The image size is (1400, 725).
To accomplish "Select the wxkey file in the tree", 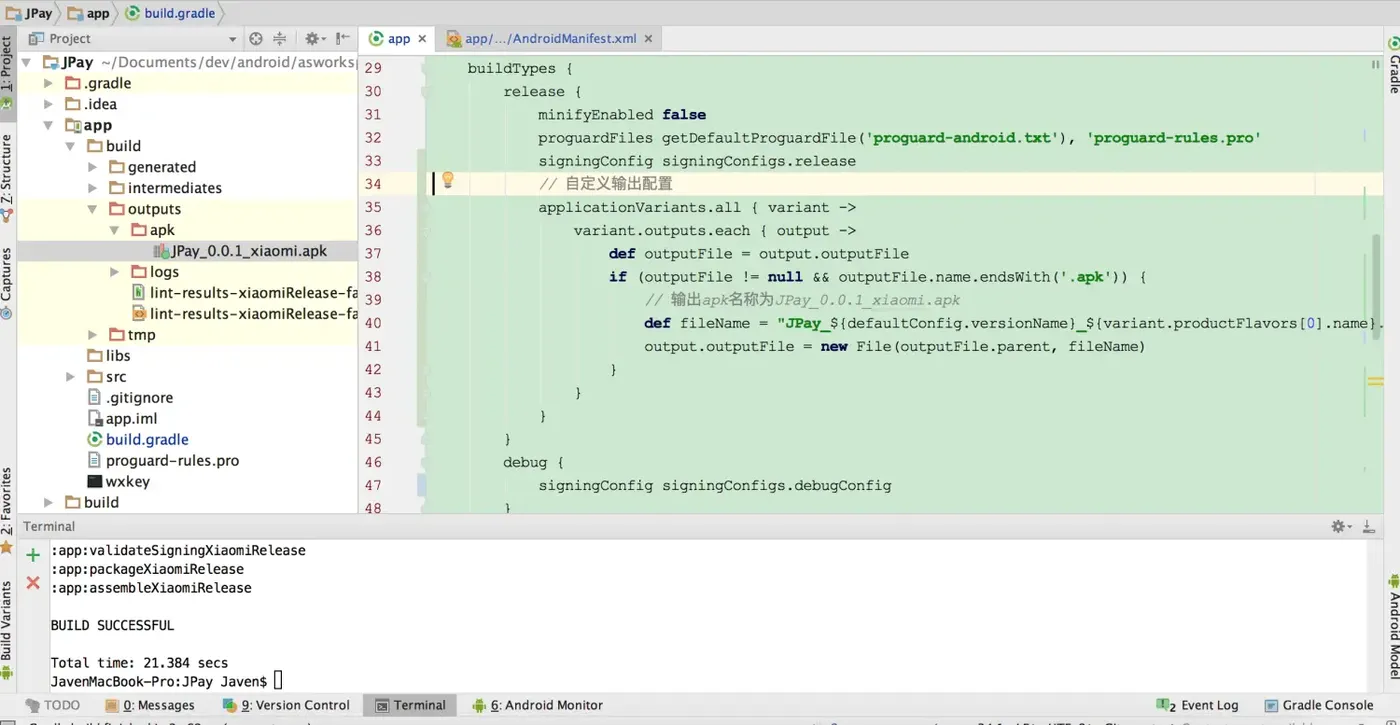I will tap(118, 481).
